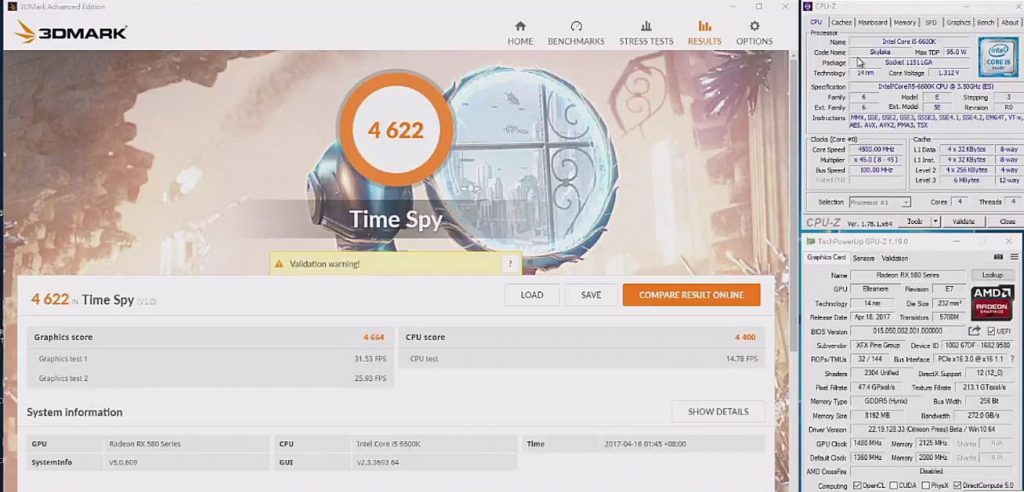Toggle the DirectCompute 5.0 checkbox
The image size is (1024, 492).
click(957, 485)
